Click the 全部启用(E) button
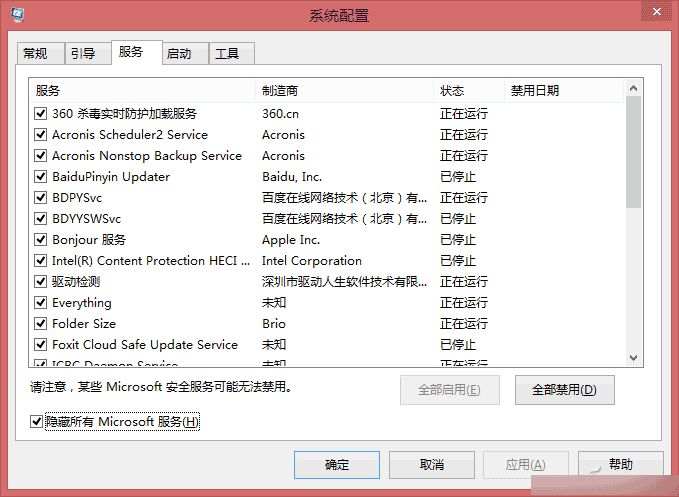The width and height of the screenshot is (679, 497). (x=449, y=390)
